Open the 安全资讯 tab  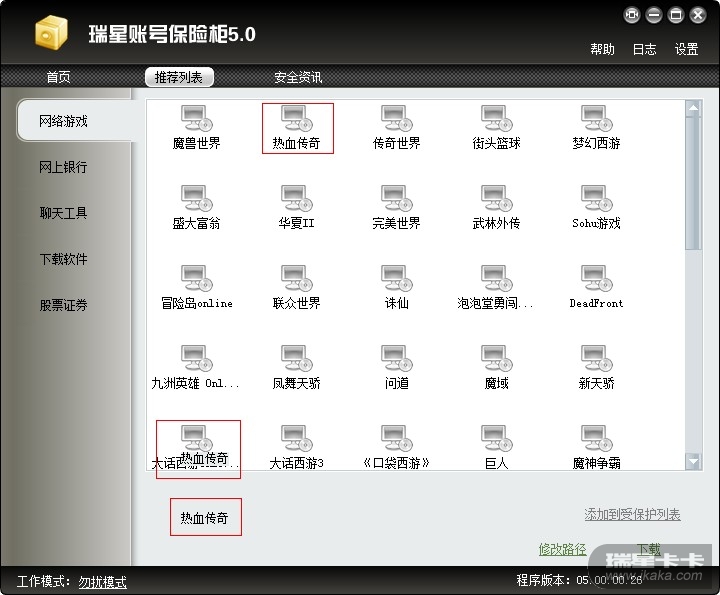tap(298, 77)
